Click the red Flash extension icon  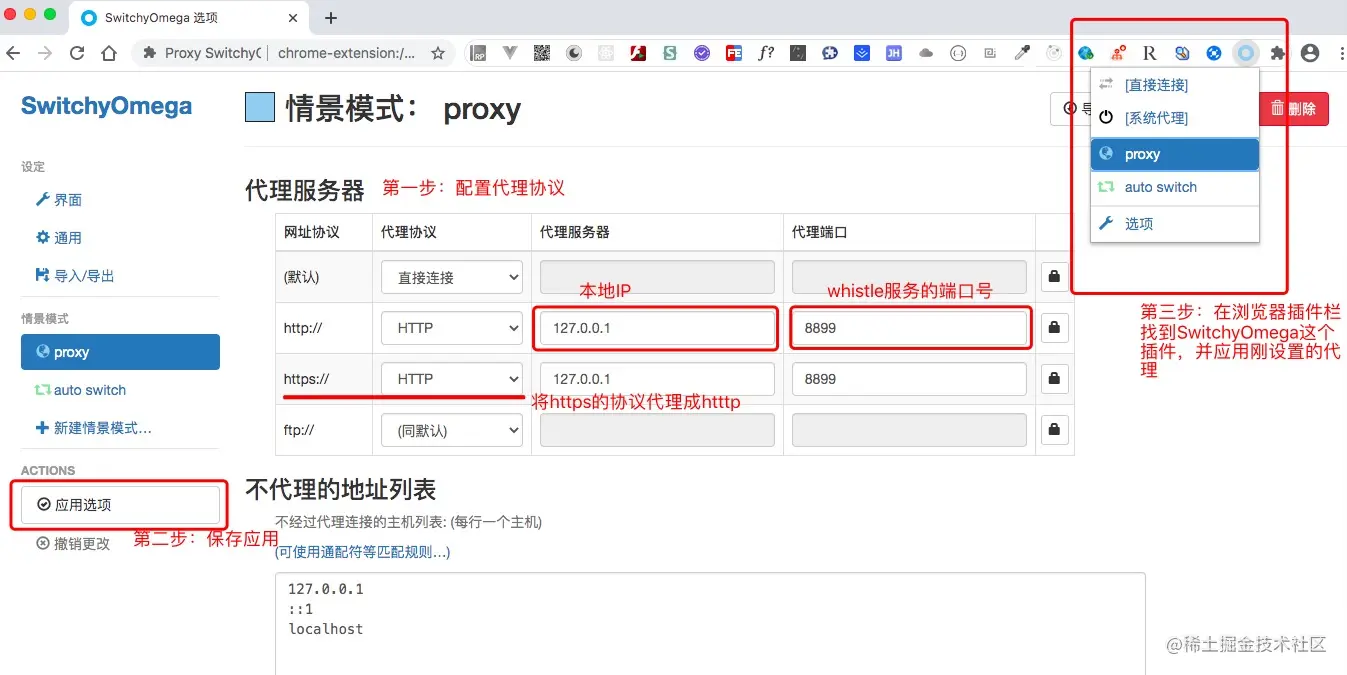(x=638, y=53)
